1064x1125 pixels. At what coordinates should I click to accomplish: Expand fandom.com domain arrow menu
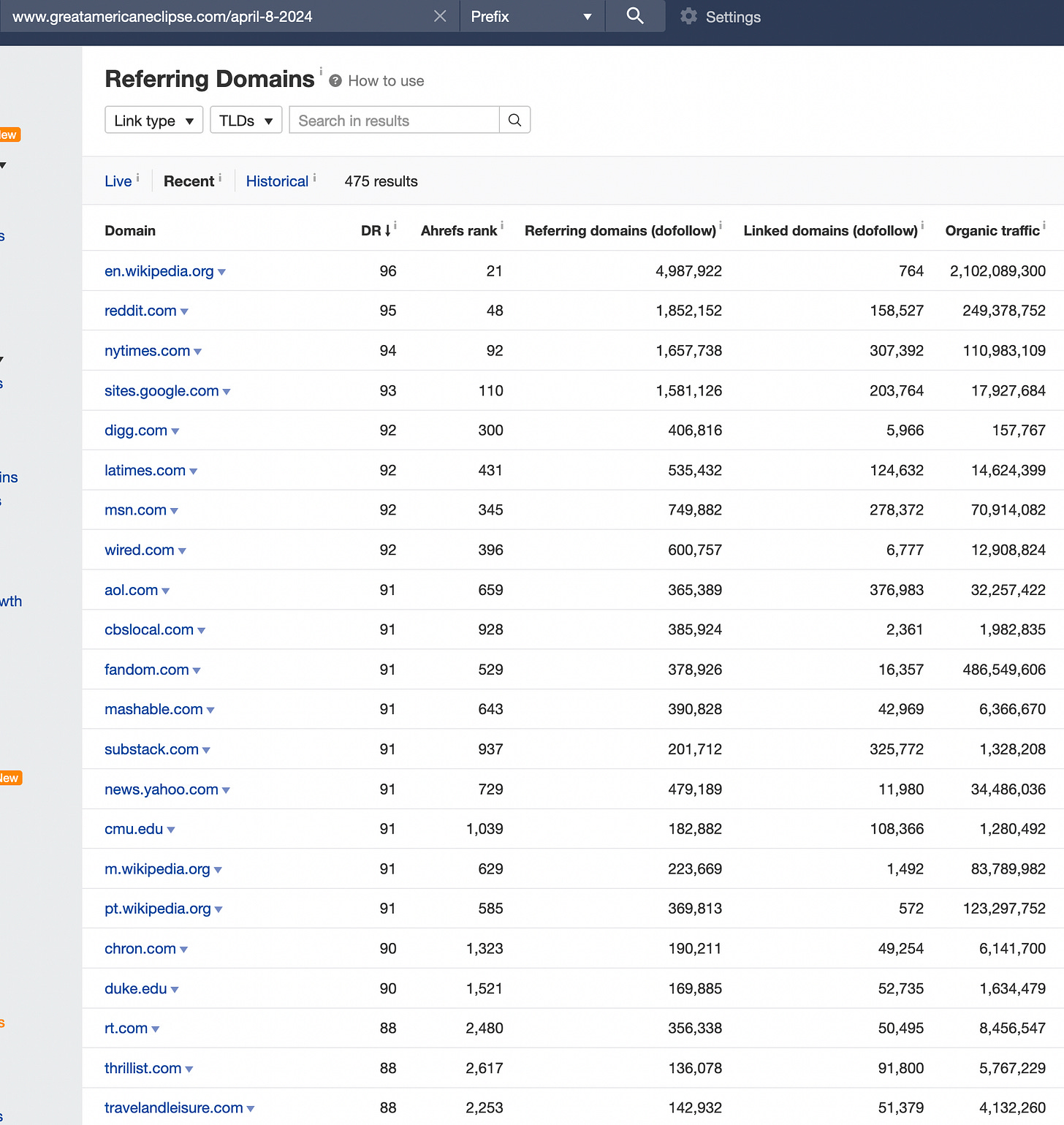tap(197, 671)
